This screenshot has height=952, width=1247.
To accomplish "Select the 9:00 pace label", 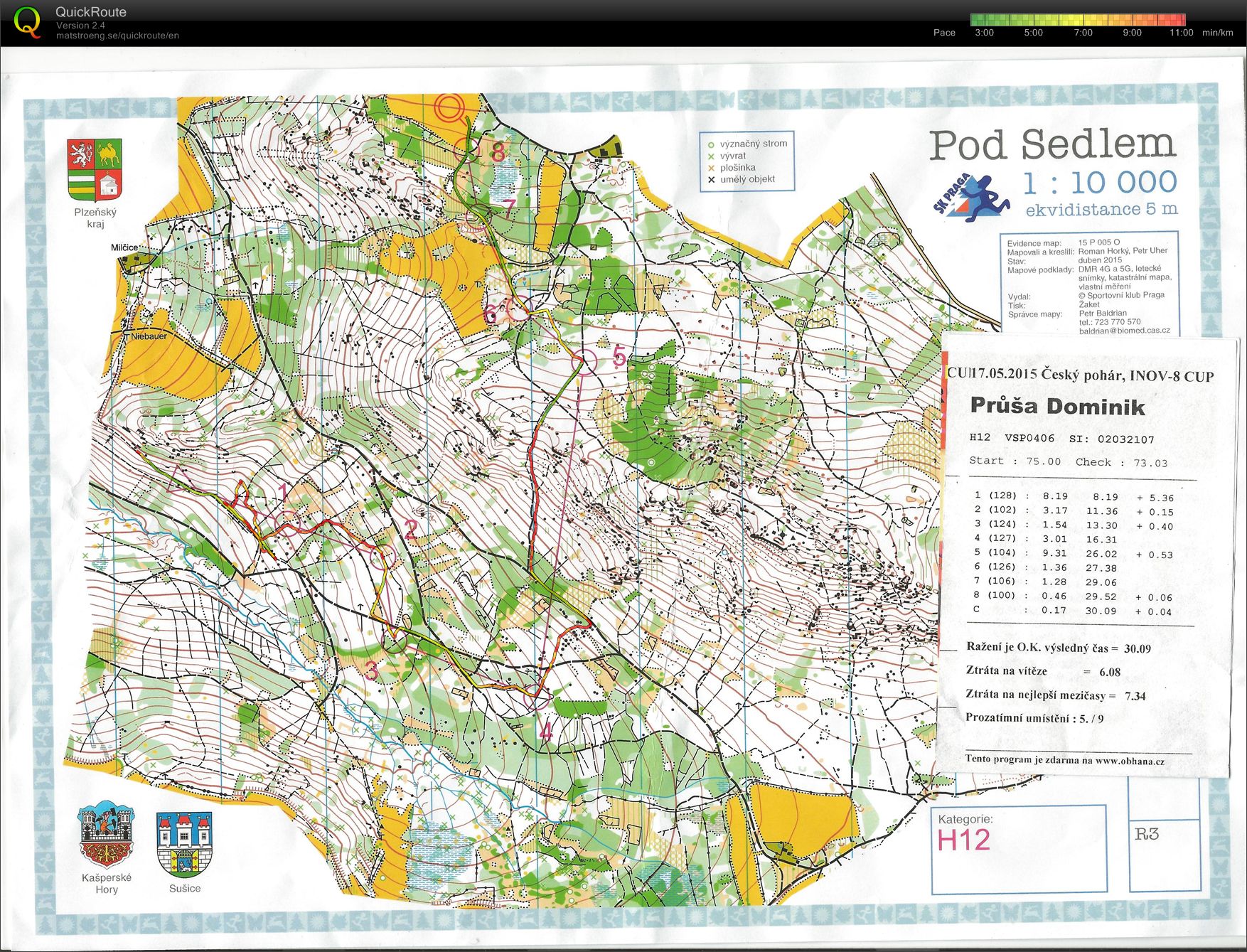I will 1132,33.
